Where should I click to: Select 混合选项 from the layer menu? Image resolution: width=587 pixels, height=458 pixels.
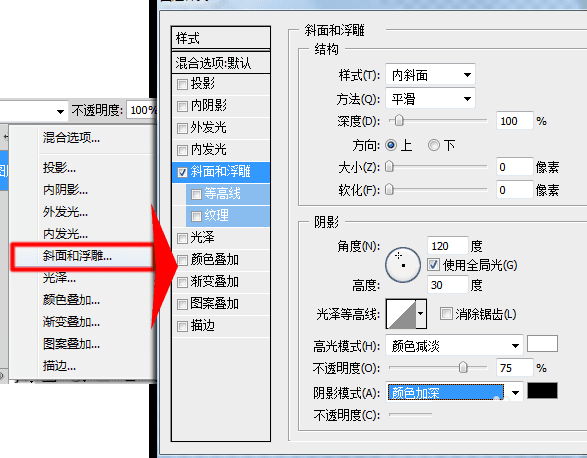click(71, 137)
